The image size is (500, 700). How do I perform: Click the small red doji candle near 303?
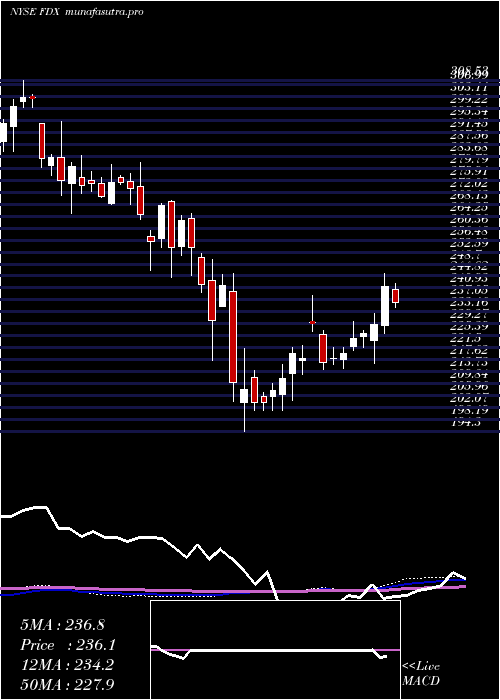coord(32,97)
